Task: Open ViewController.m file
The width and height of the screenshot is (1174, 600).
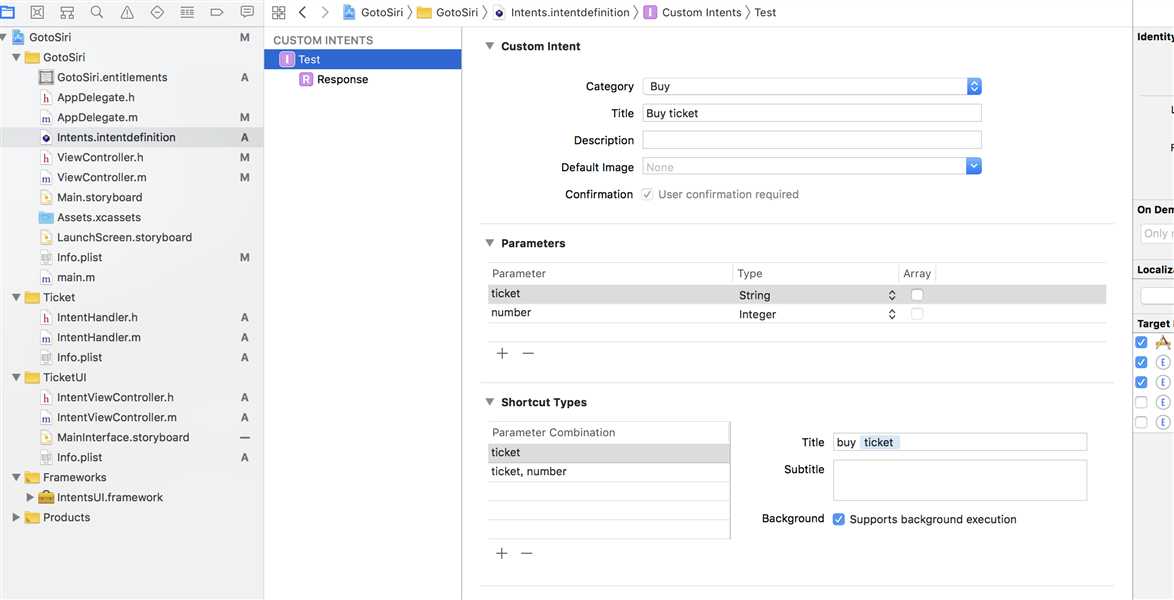Action: click(x=101, y=178)
